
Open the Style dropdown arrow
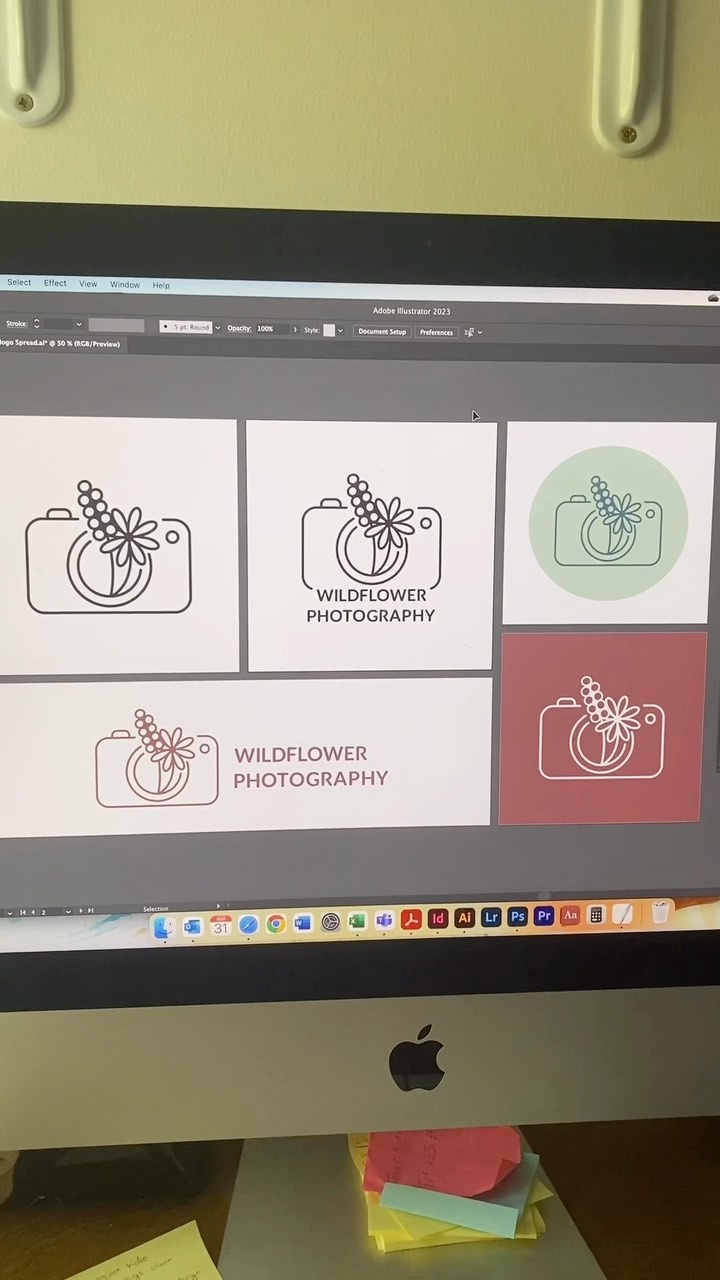(x=340, y=330)
